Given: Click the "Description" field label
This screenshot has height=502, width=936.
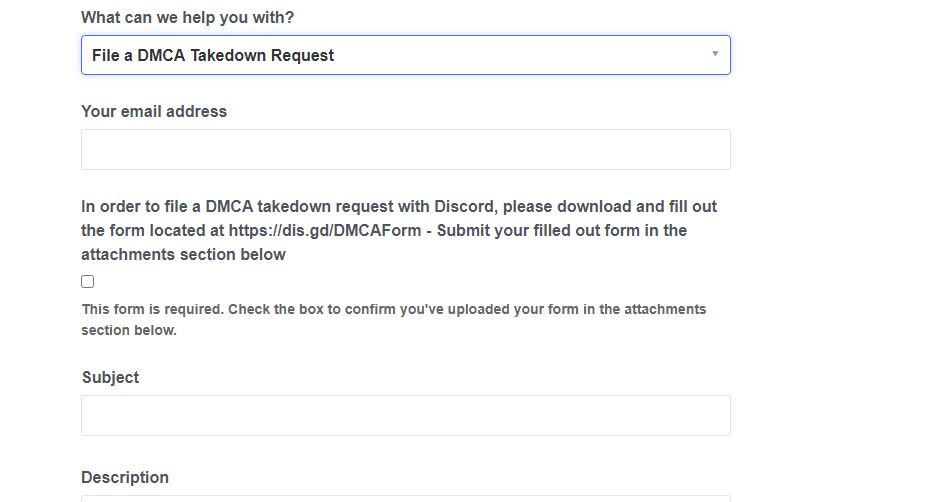Looking at the screenshot, I should coord(125,478).
